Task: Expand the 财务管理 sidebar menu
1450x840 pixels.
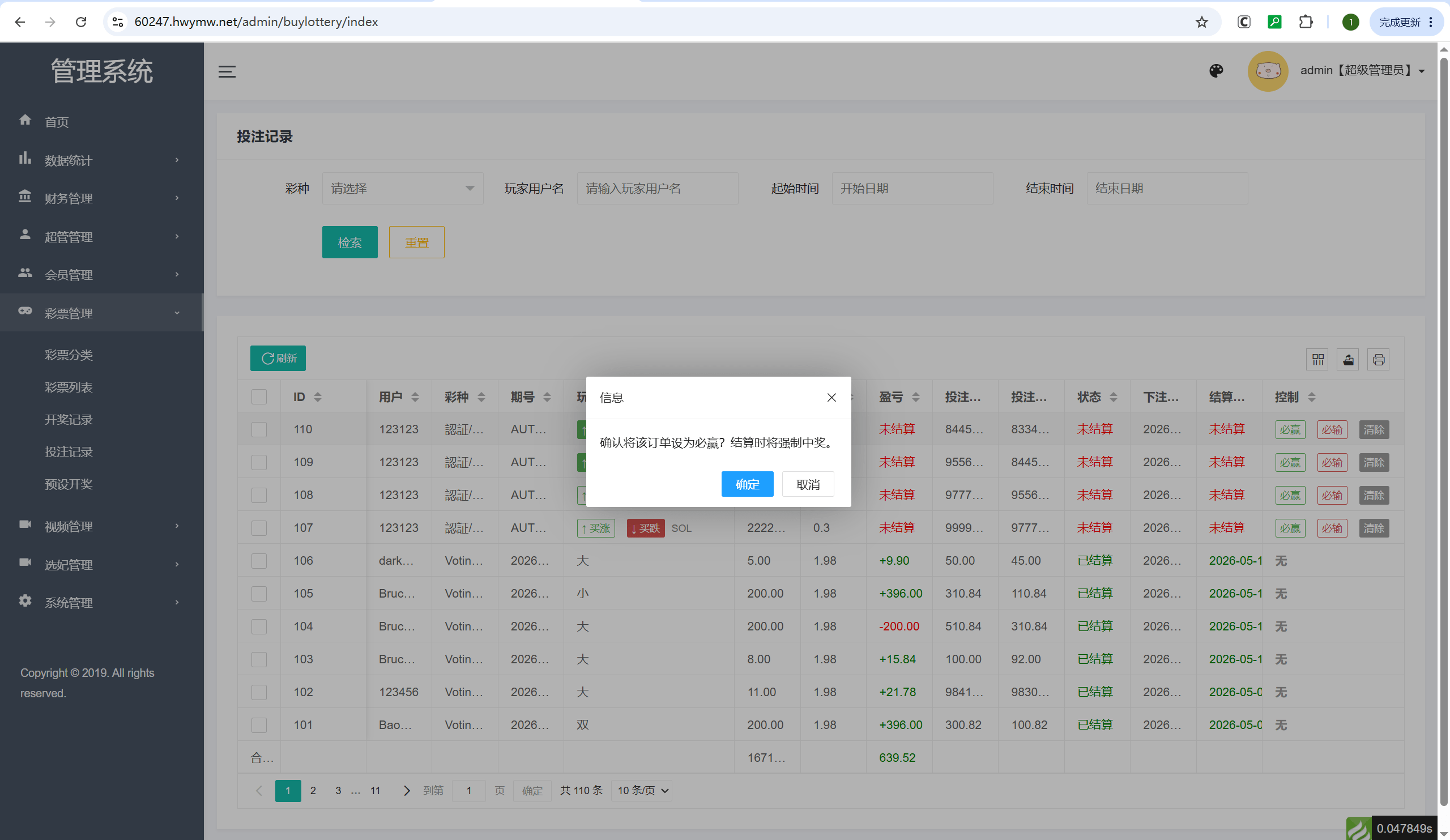Action: pyautogui.click(x=102, y=198)
